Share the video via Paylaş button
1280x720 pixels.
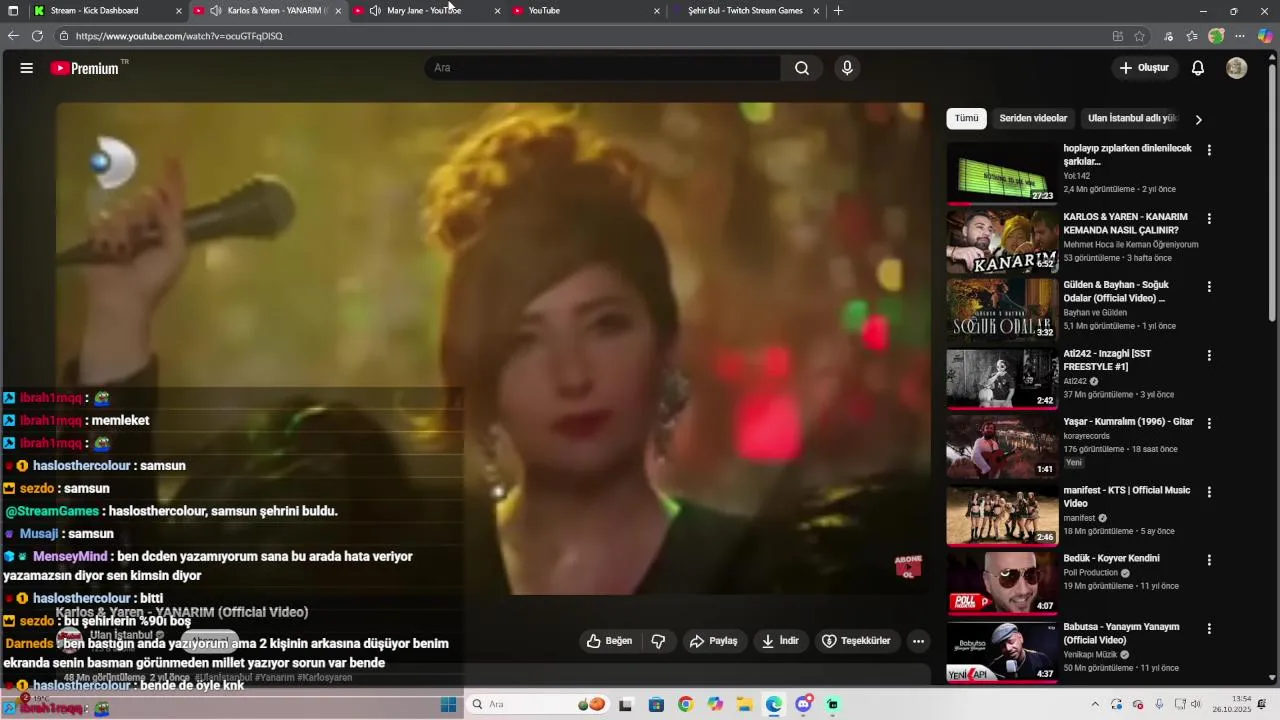pyautogui.click(x=714, y=641)
